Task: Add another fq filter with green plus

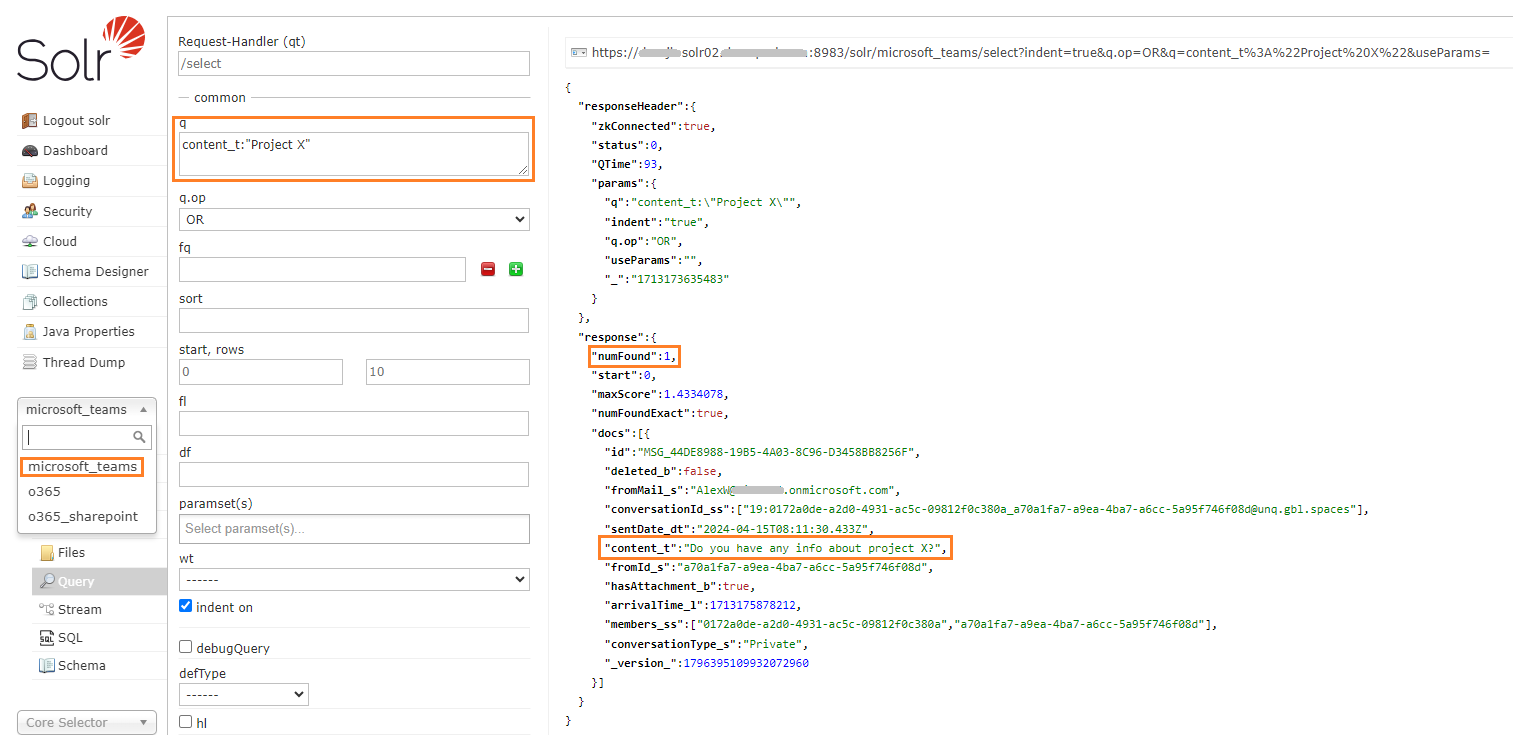Action: (x=516, y=269)
